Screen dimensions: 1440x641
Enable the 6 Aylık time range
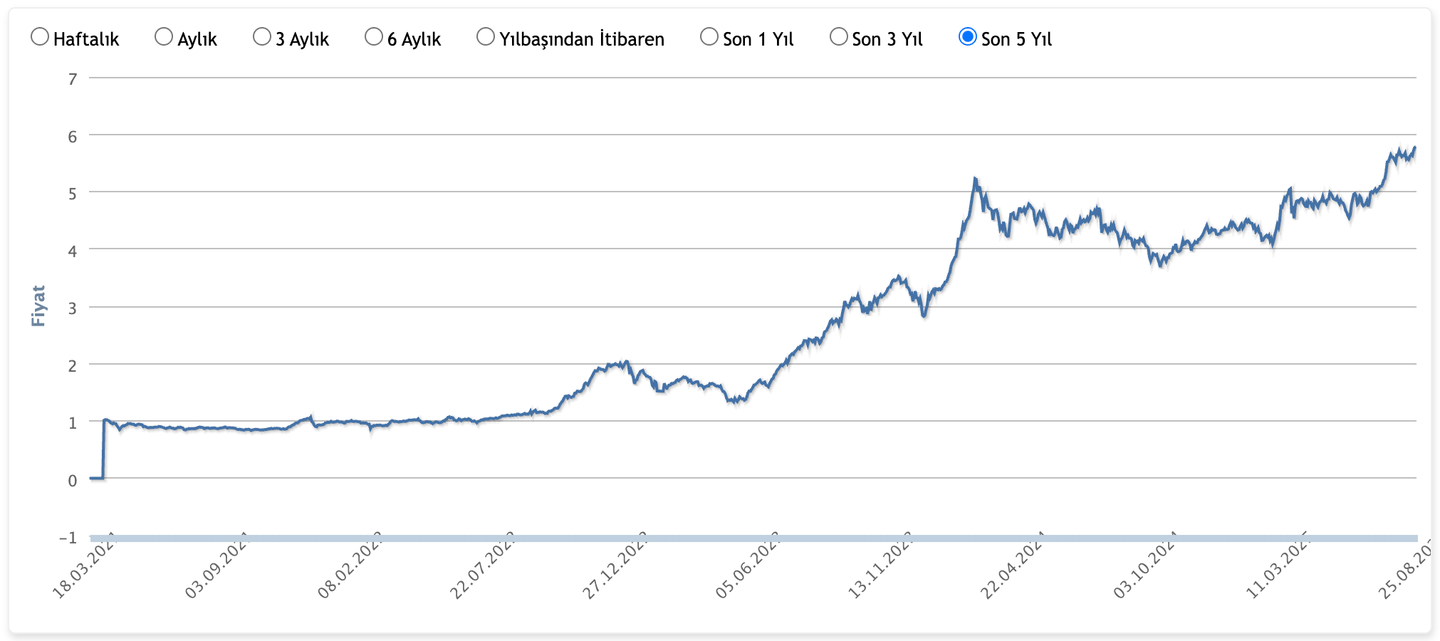372,35
